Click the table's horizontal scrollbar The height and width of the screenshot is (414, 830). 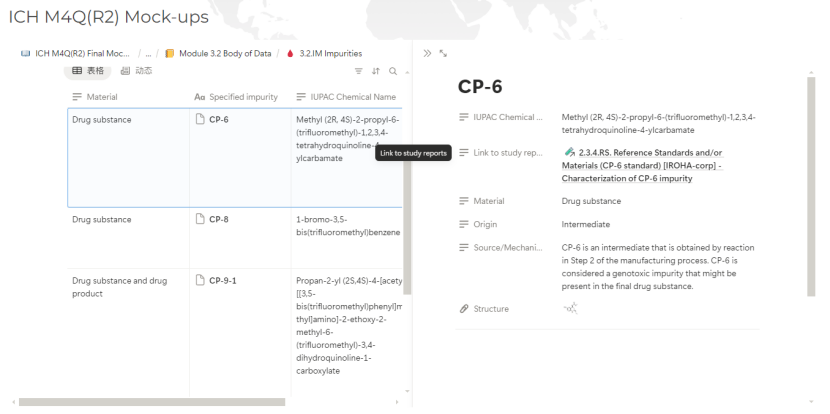tap(150, 402)
